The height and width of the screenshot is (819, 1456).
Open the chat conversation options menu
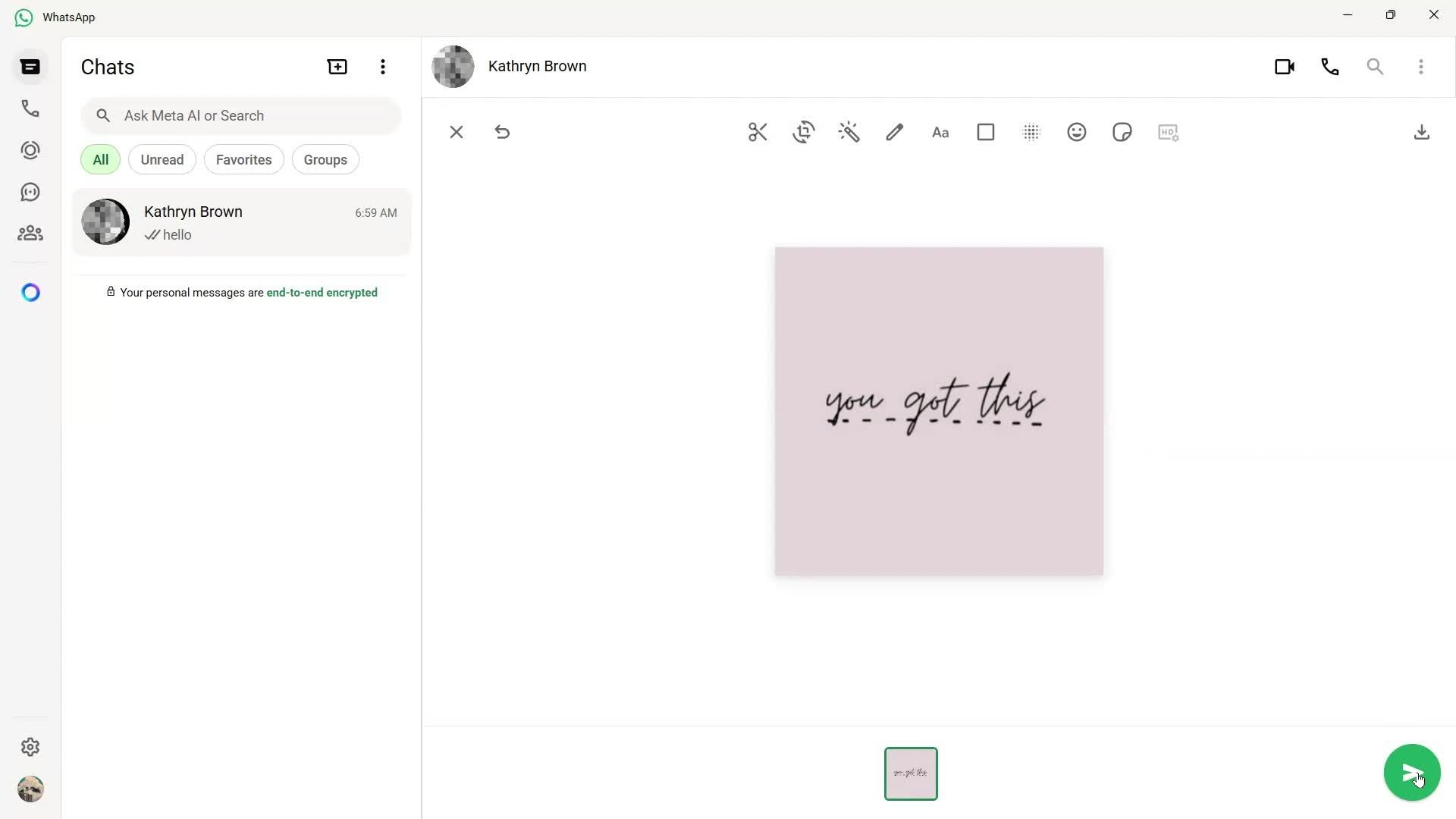coord(1422,66)
